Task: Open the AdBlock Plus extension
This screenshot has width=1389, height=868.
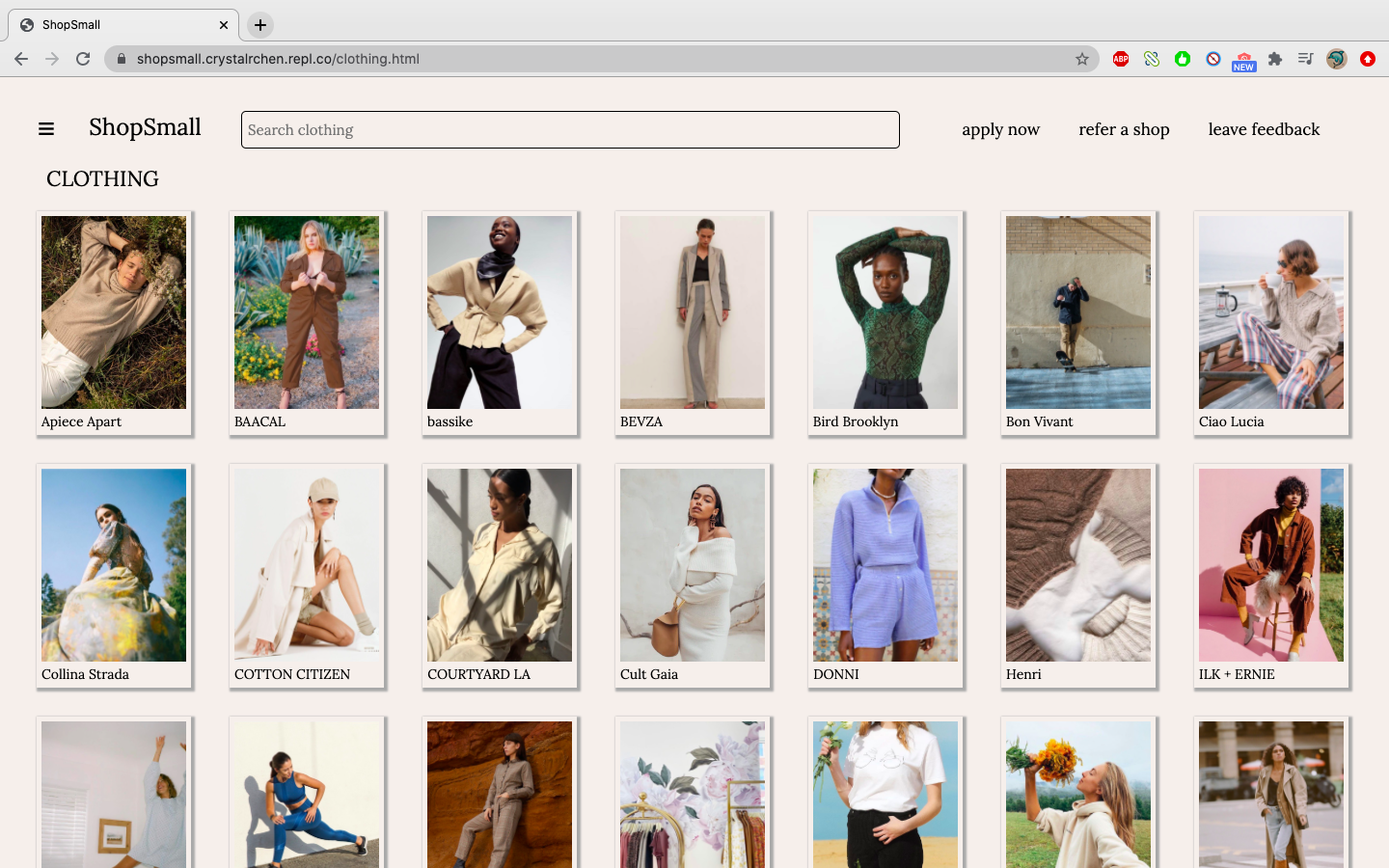Action: (x=1121, y=59)
